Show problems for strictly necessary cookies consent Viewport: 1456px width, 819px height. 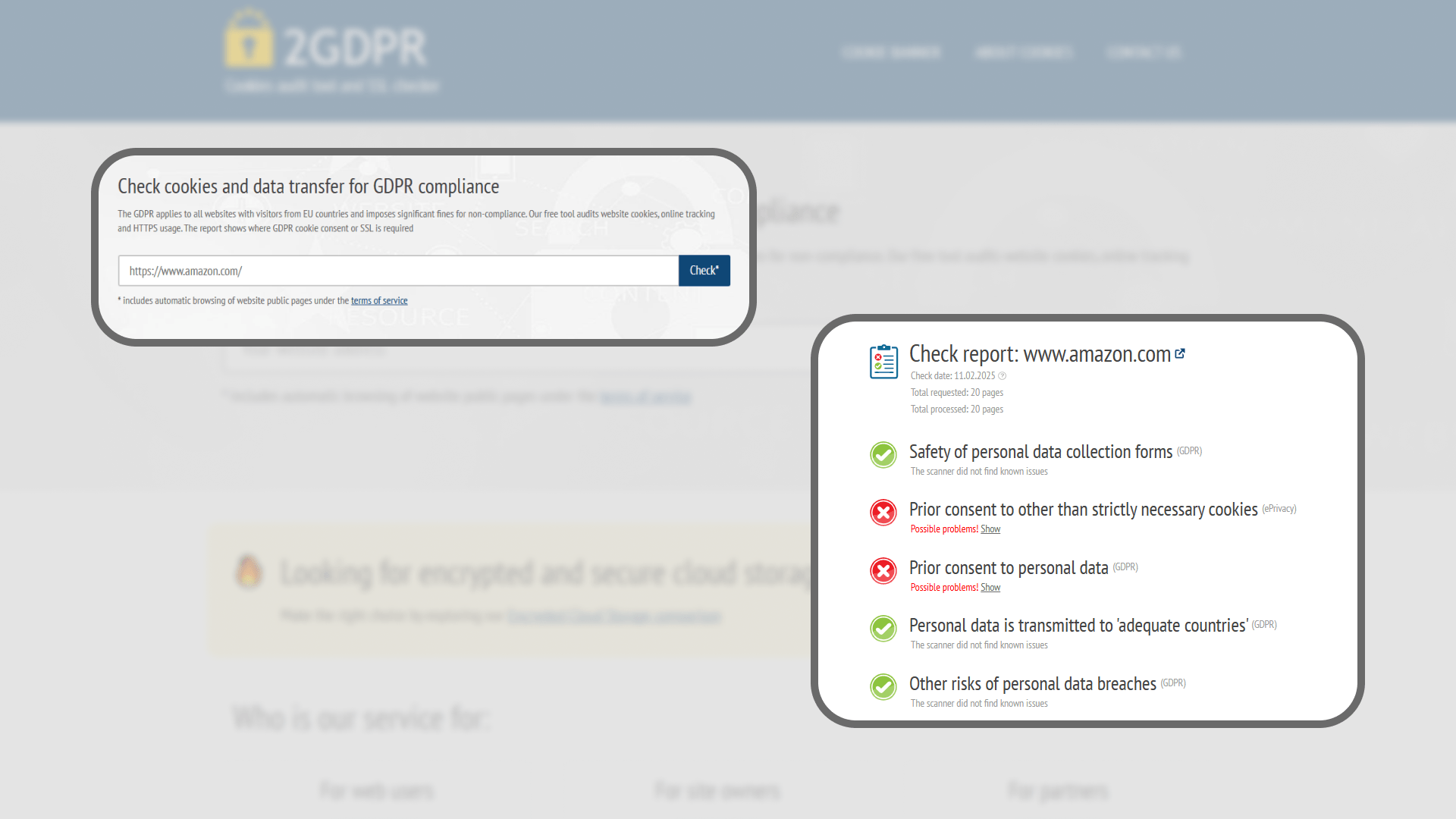point(990,529)
